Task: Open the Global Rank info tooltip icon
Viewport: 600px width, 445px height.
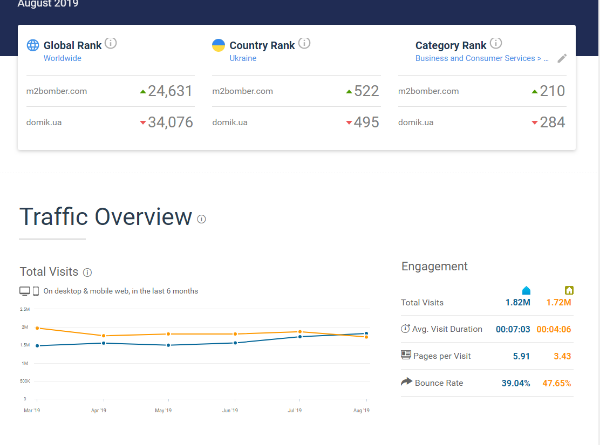Action: click(111, 43)
